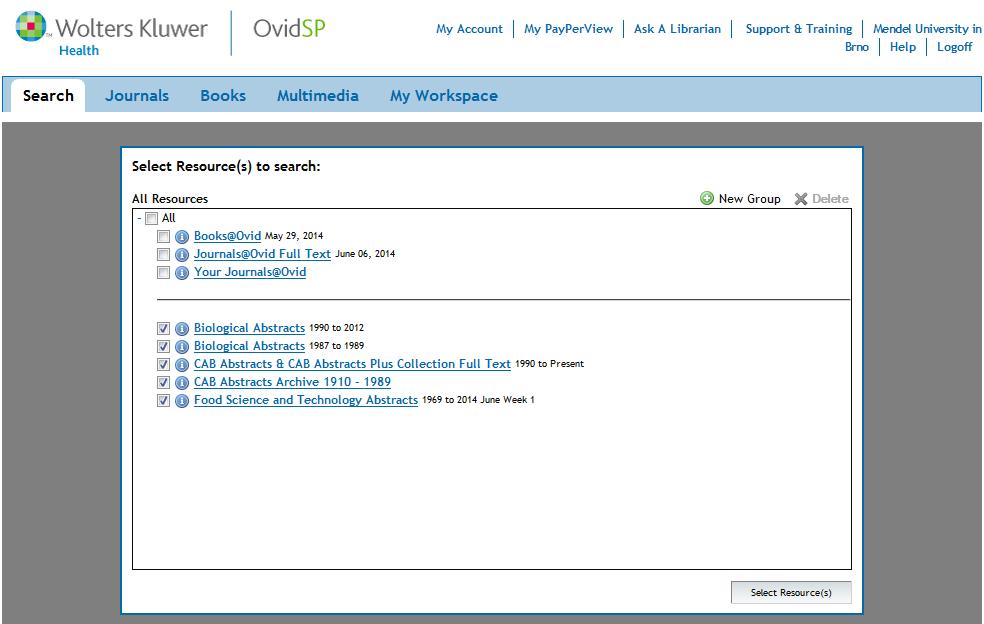984x624 pixels.
Task: Click the 'Health' text under the logo
Action: tap(79, 50)
